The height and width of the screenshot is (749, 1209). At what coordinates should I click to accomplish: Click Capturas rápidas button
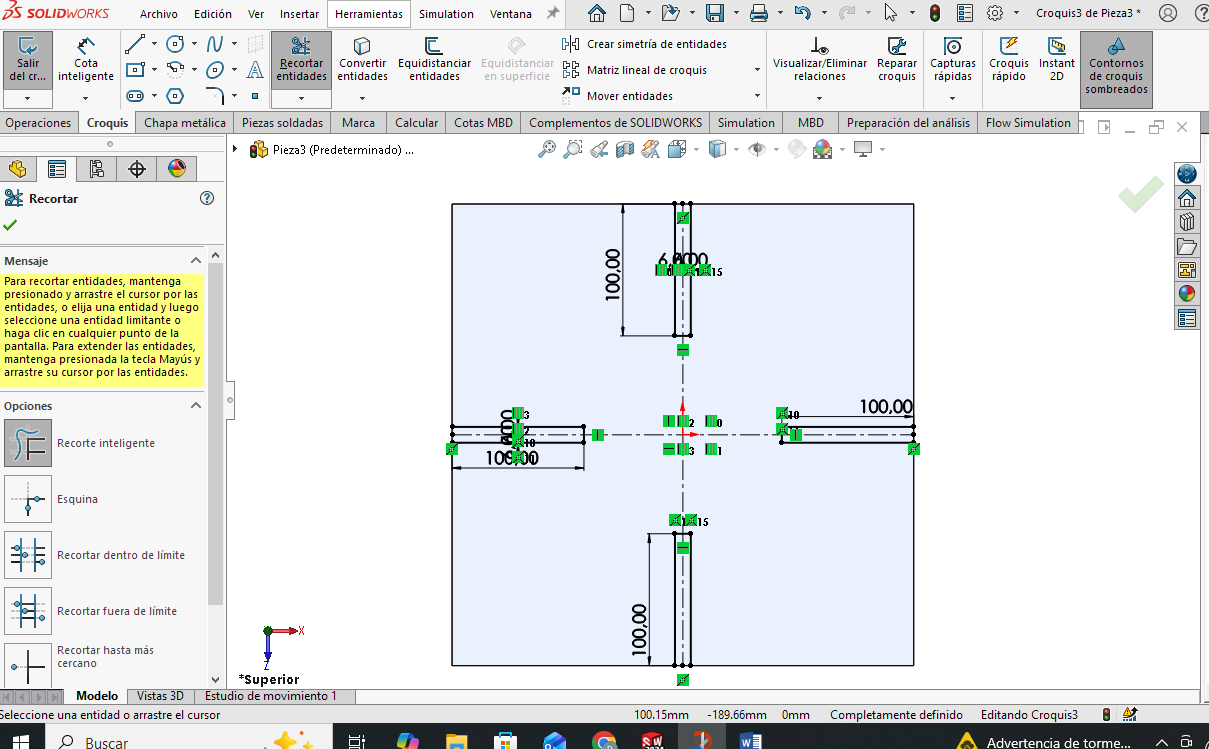[952, 60]
